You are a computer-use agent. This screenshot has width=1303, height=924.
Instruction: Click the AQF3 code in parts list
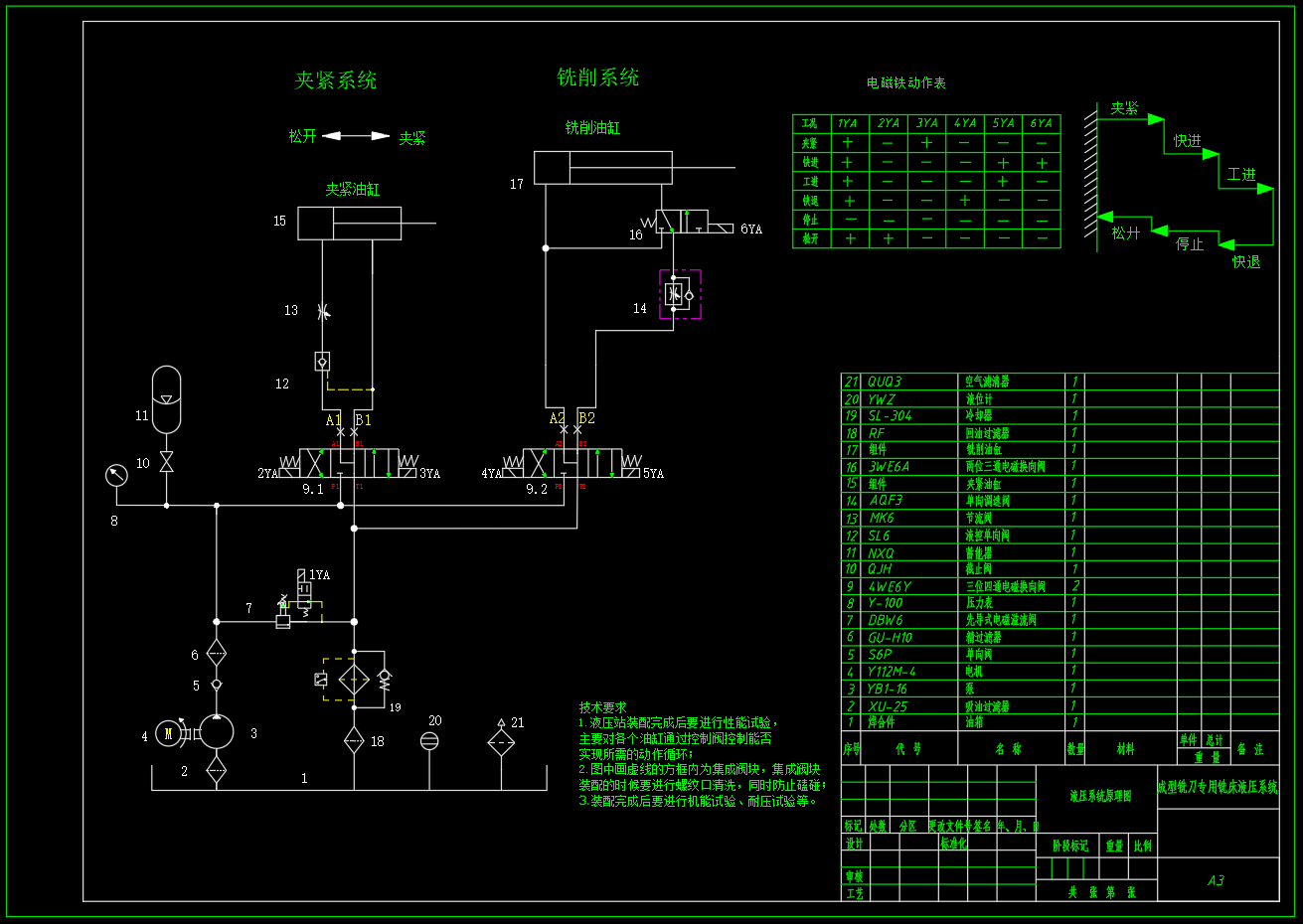tap(886, 501)
